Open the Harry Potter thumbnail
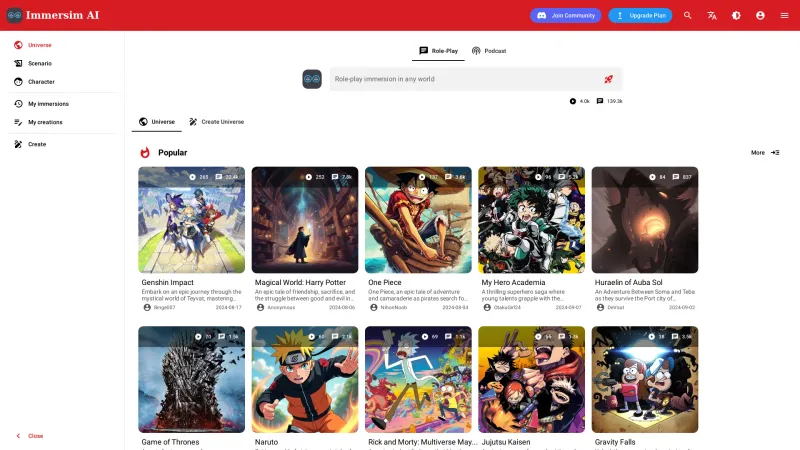Viewport: 800px width, 450px height. click(x=305, y=220)
